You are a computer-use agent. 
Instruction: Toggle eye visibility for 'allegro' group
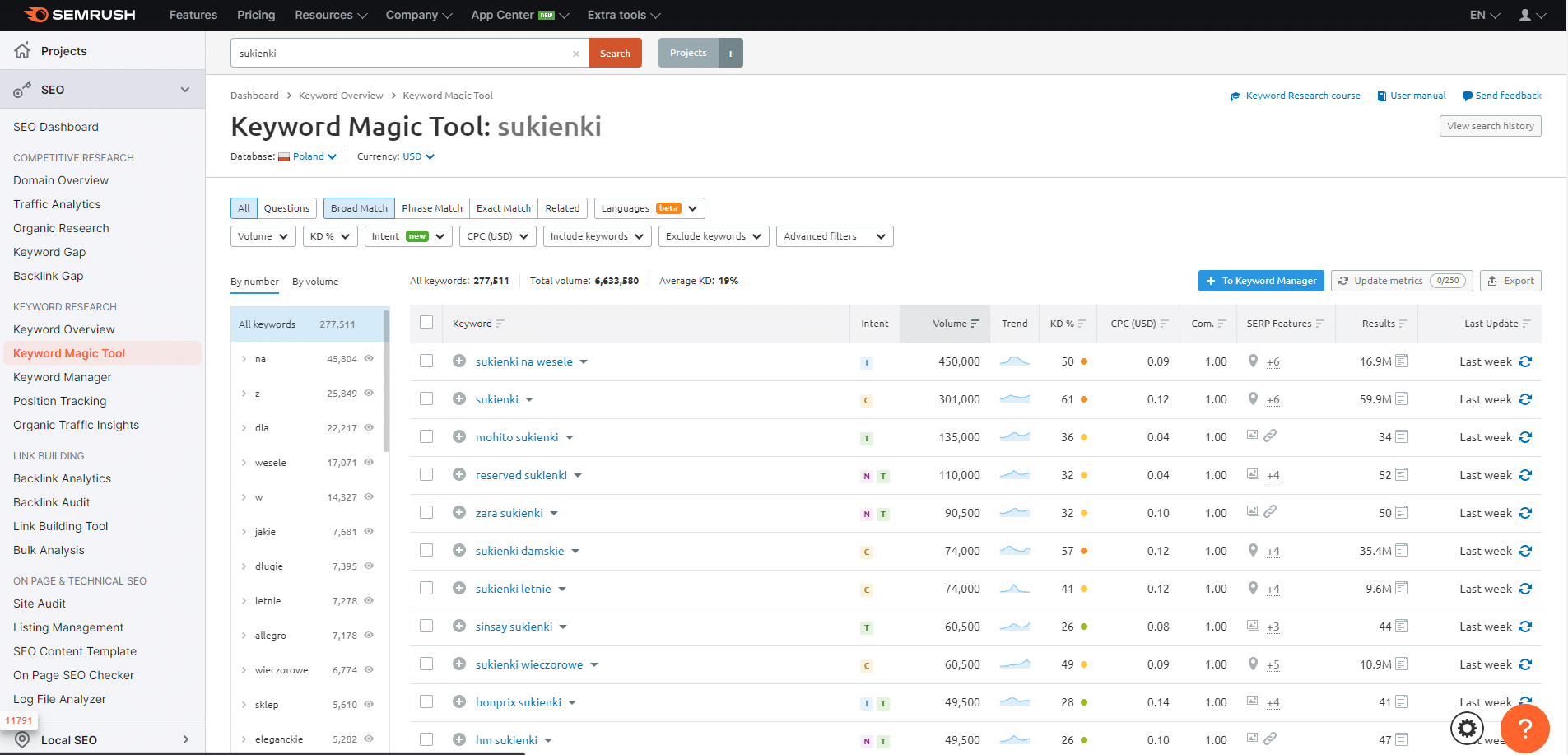click(x=369, y=635)
